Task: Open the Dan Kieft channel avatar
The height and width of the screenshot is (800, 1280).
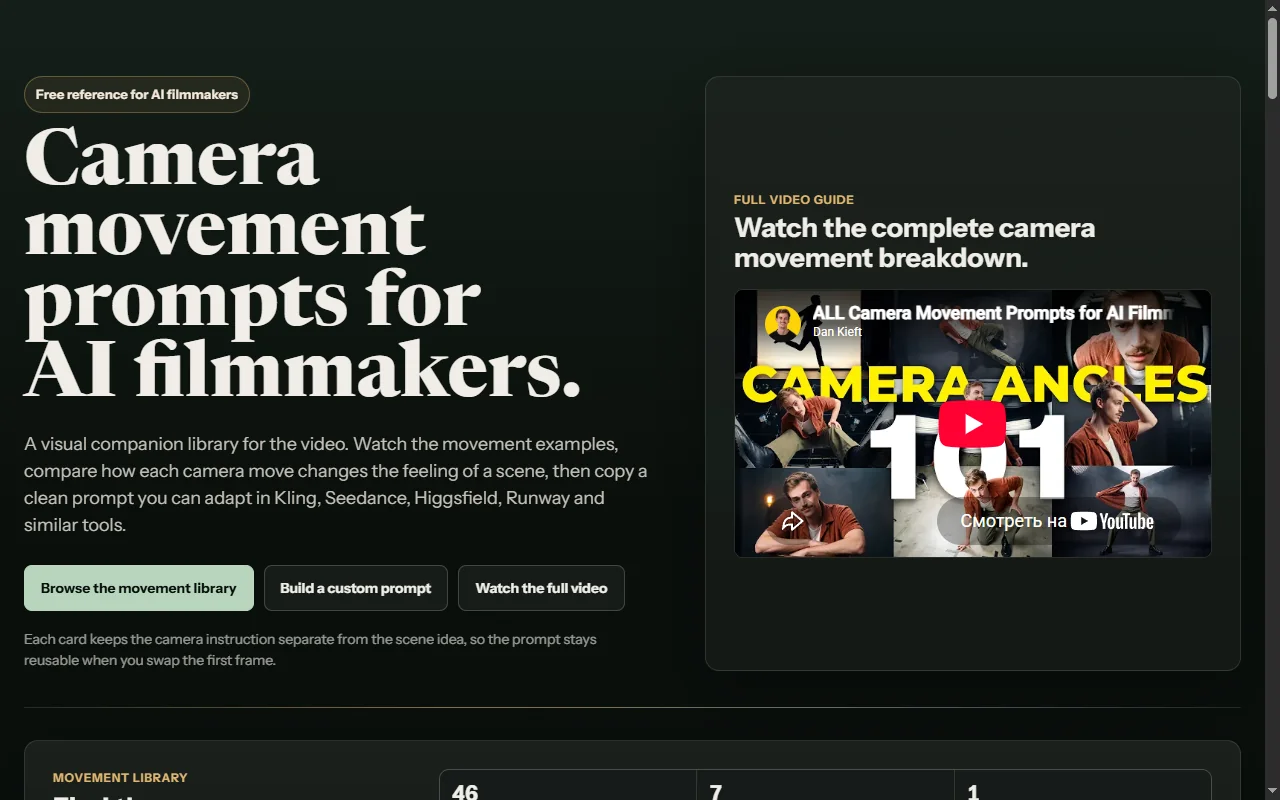Action: tap(782, 323)
